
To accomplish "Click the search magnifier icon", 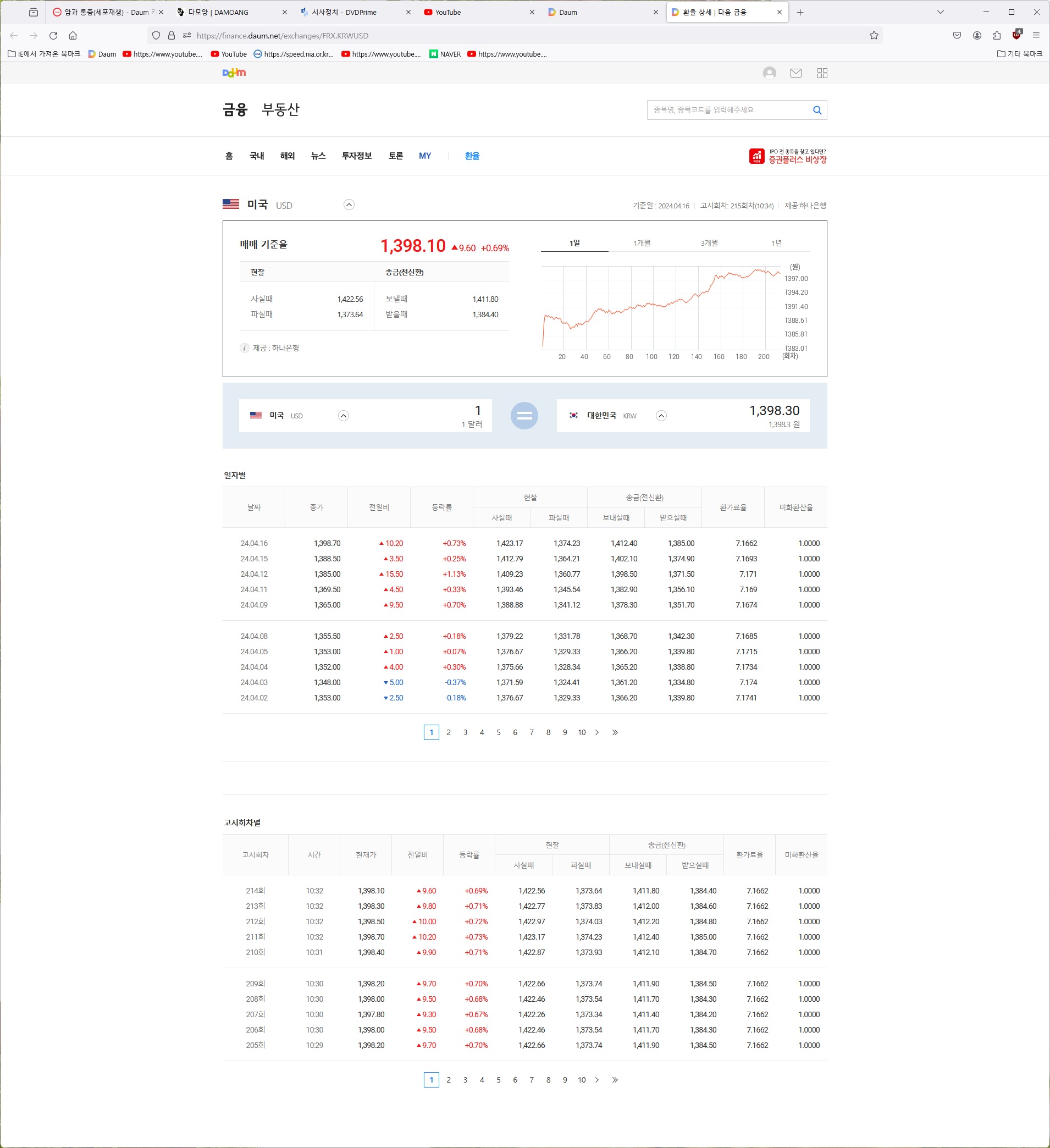I will coord(816,110).
